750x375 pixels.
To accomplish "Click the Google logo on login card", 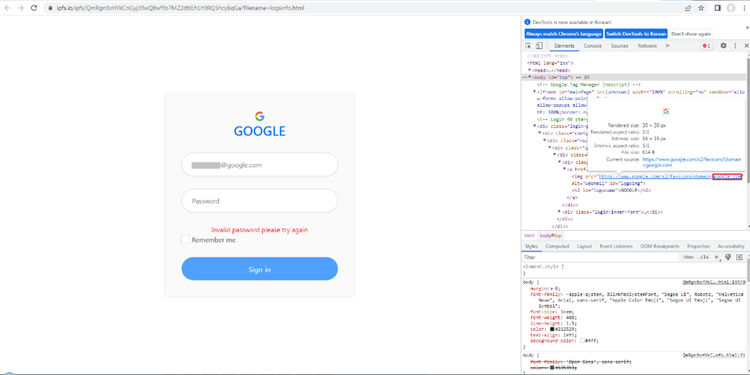I will pyautogui.click(x=259, y=116).
